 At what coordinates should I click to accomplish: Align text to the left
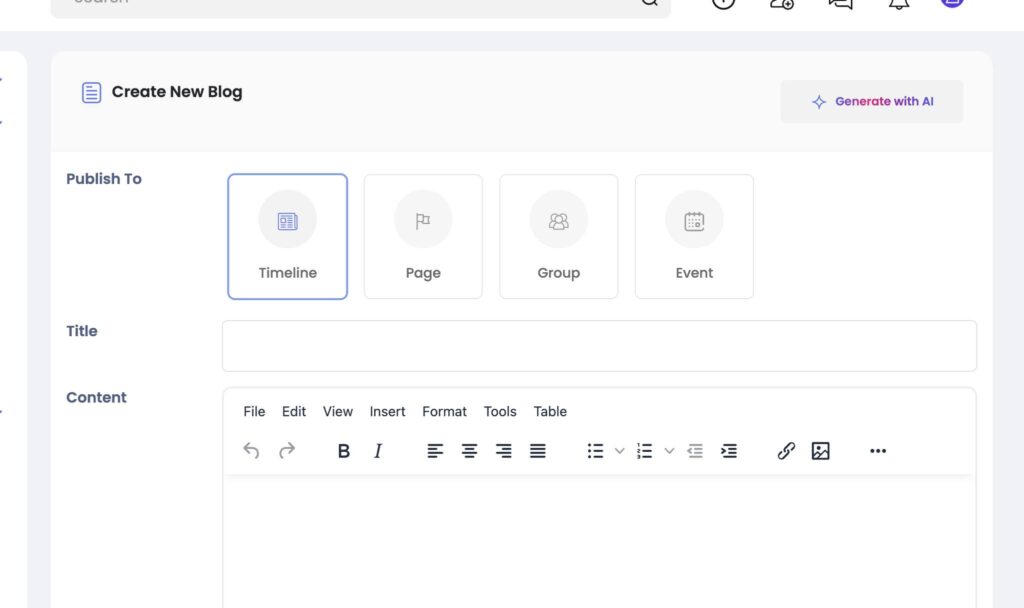pos(435,451)
